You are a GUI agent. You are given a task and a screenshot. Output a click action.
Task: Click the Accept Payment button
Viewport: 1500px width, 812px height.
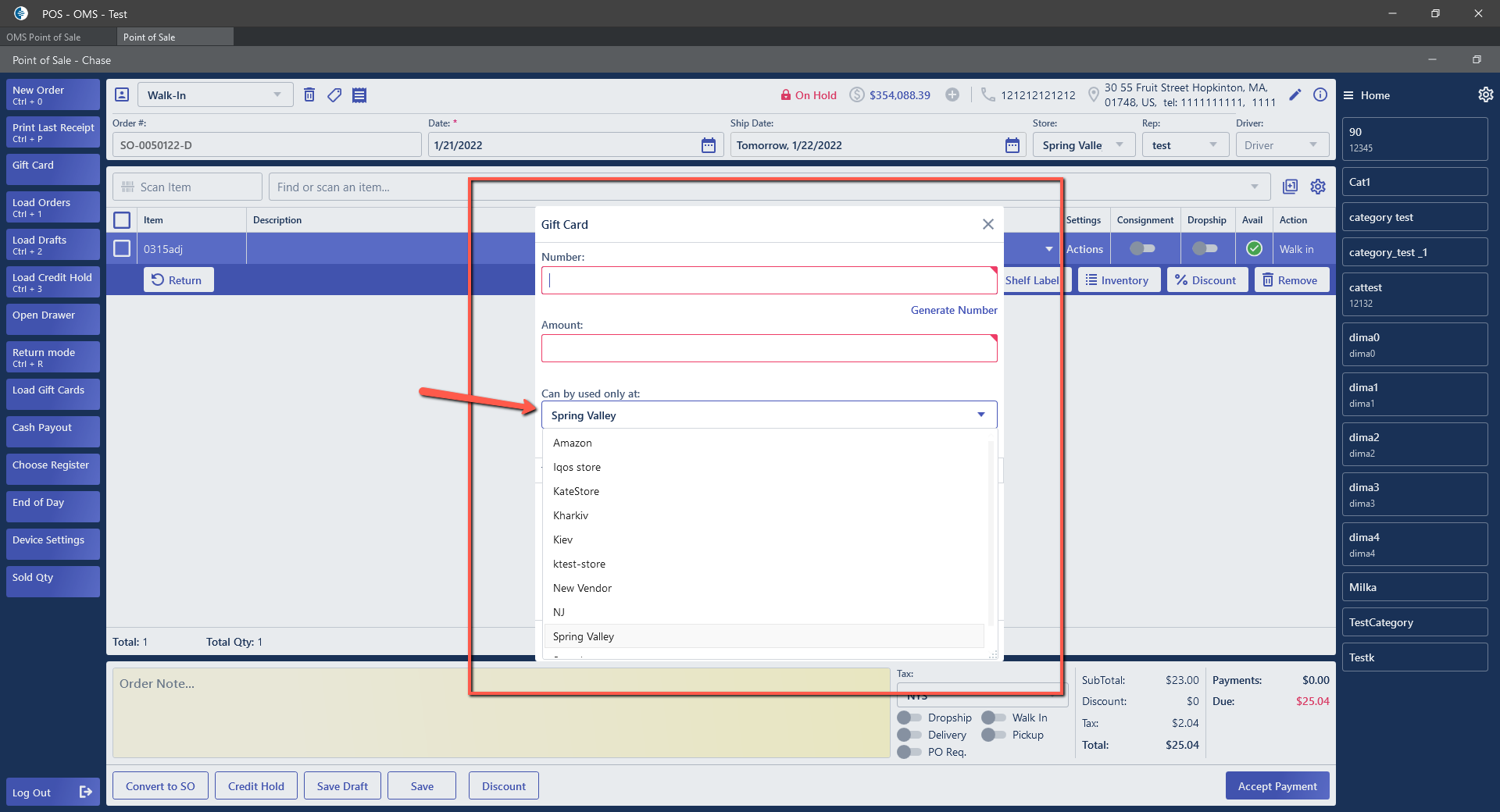tap(1277, 786)
